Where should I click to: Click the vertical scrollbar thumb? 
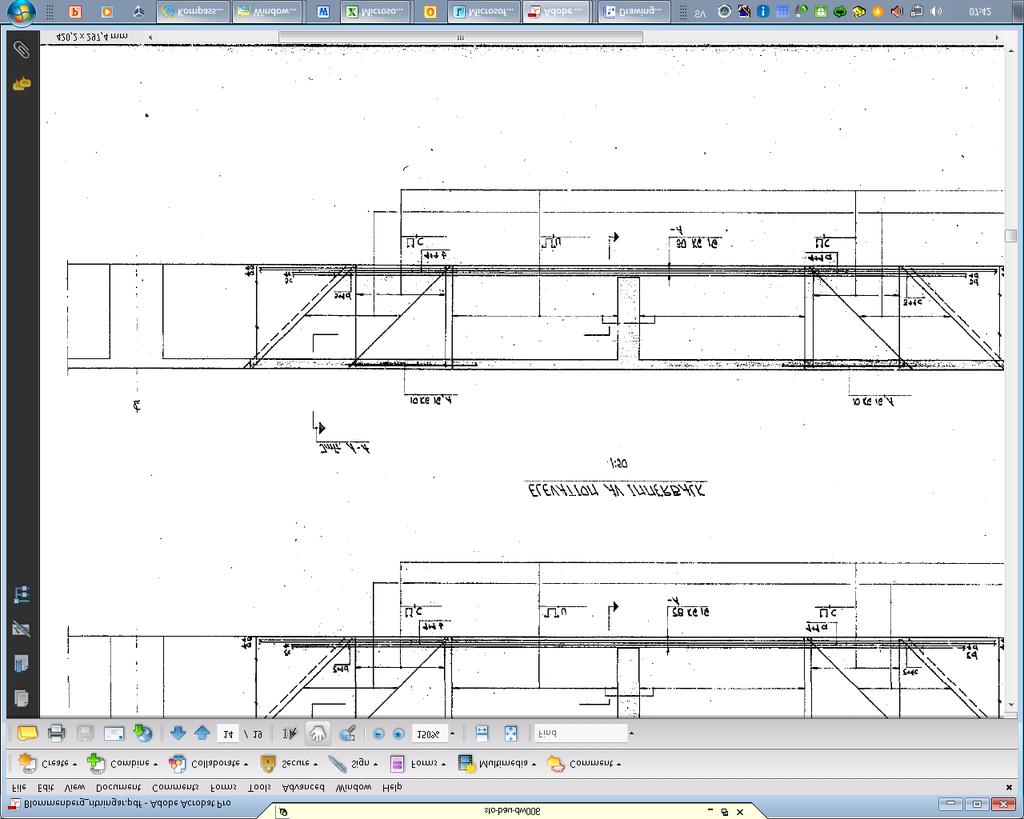click(1011, 236)
